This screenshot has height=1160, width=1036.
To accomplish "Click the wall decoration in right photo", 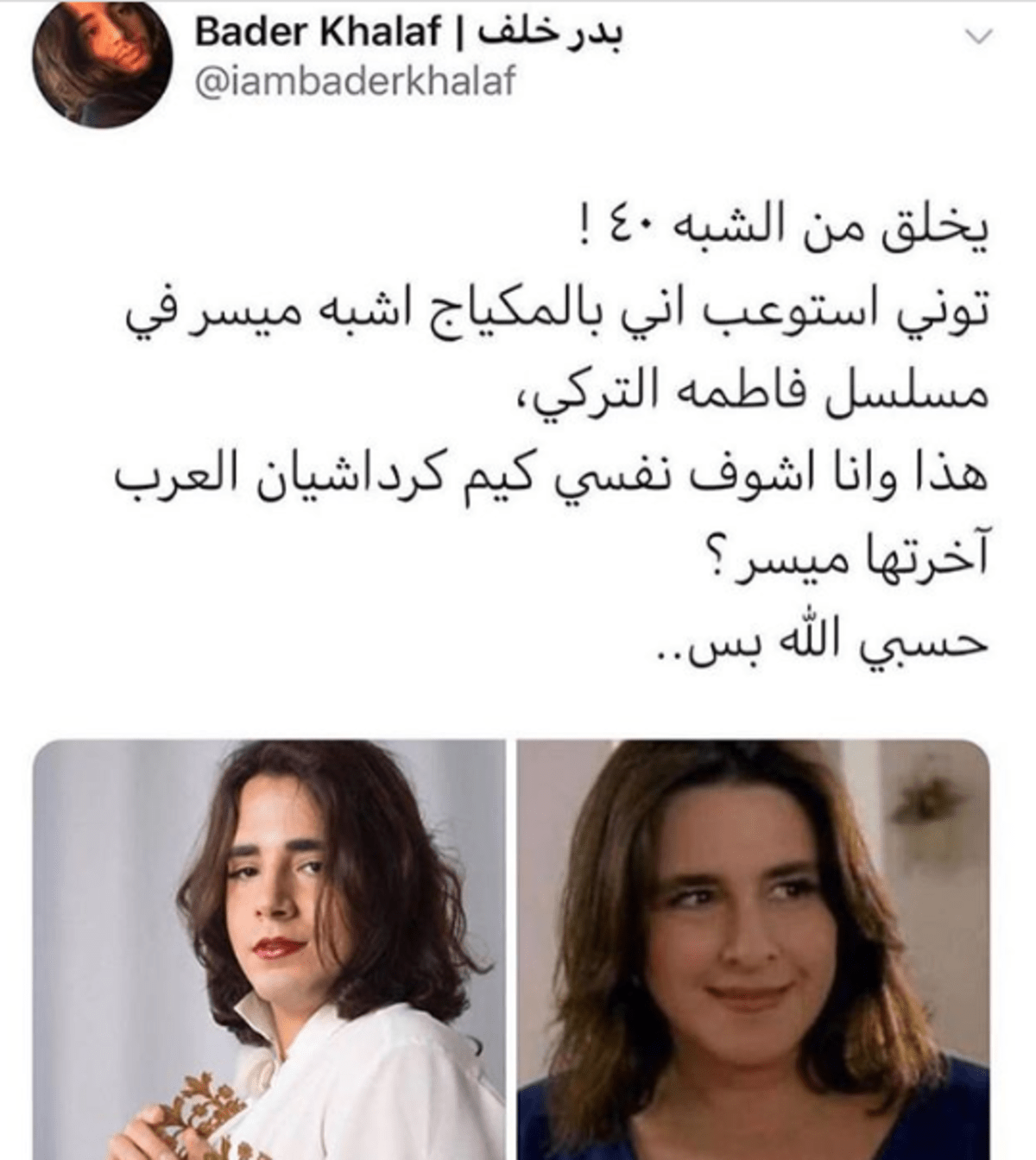I will click(x=927, y=807).
